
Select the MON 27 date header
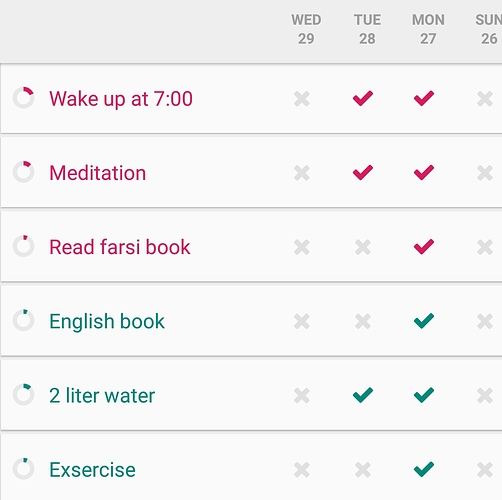tap(428, 29)
